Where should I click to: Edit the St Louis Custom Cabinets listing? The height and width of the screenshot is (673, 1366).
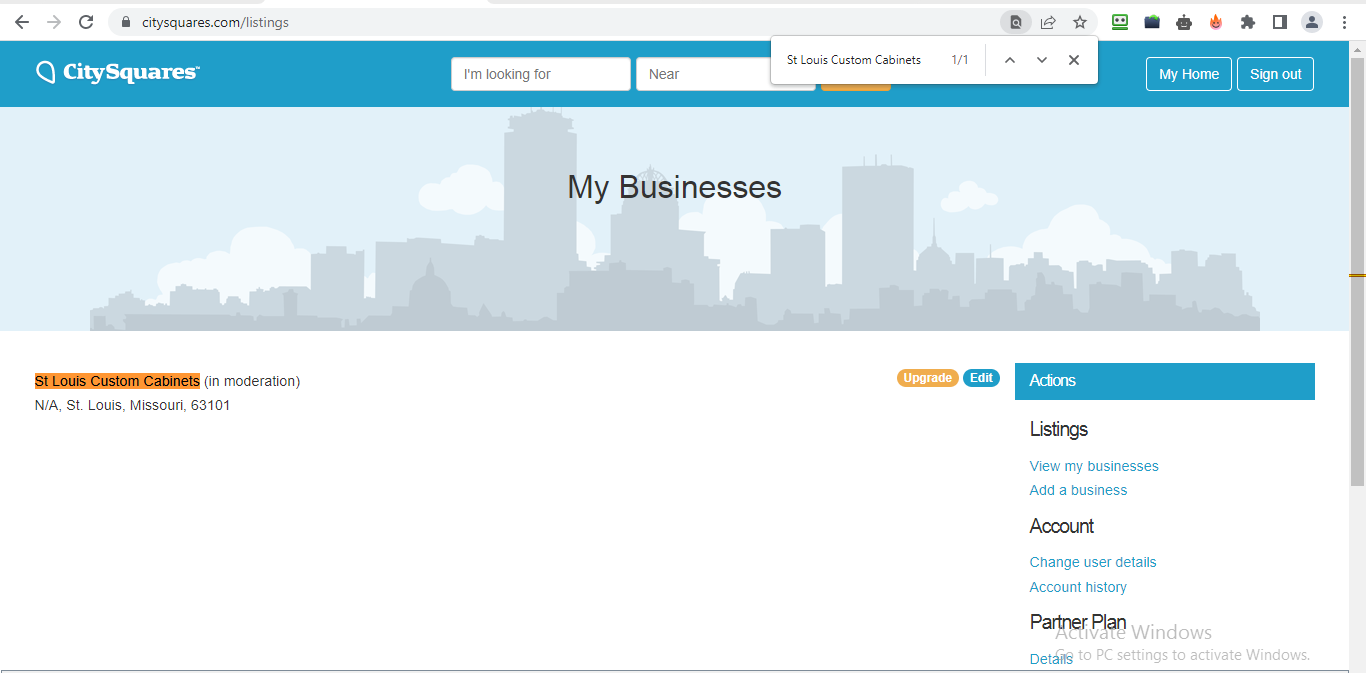pyautogui.click(x=981, y=378)
